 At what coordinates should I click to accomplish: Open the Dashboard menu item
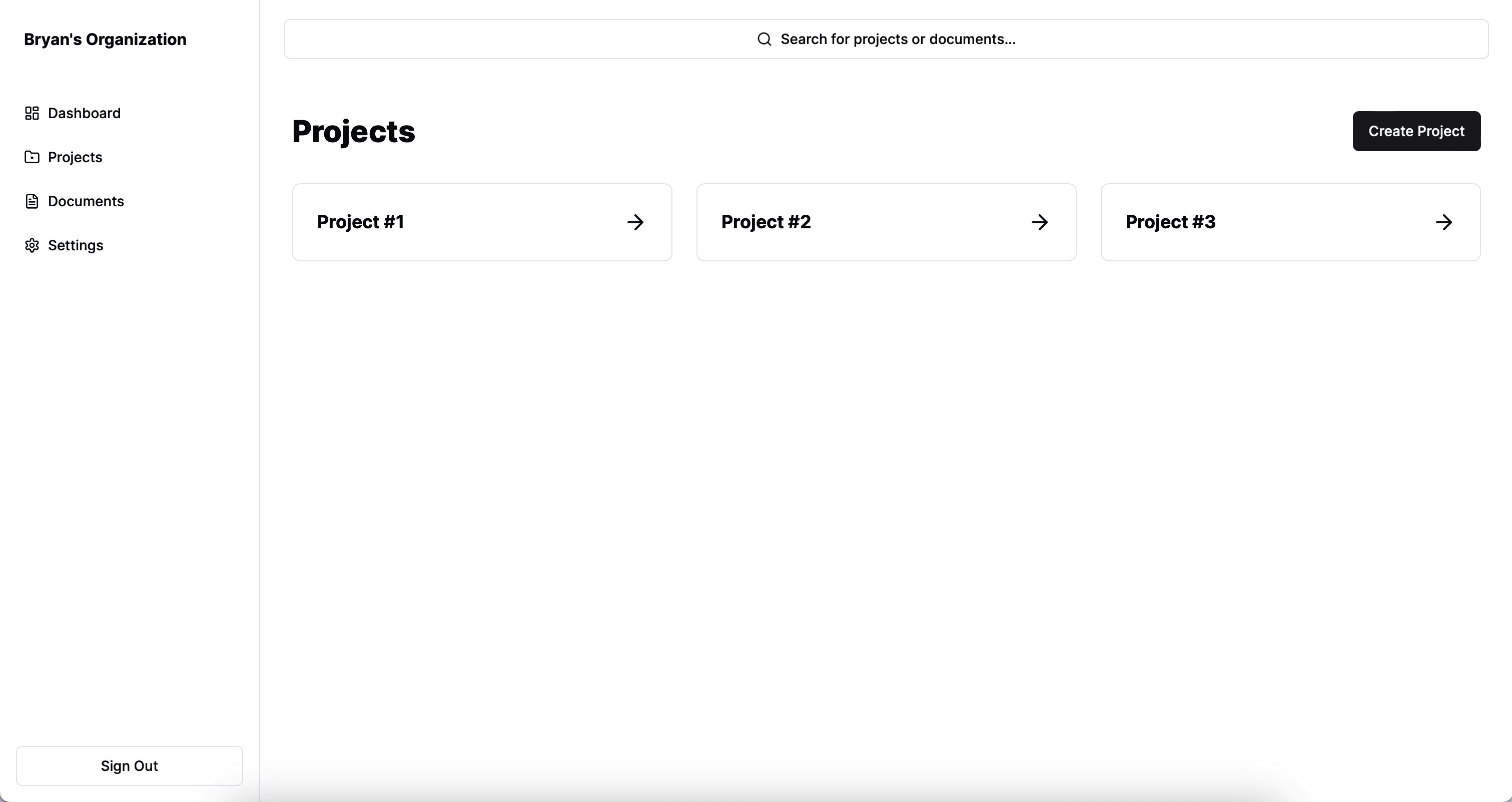pyautogui.click(x=84, y=113)
